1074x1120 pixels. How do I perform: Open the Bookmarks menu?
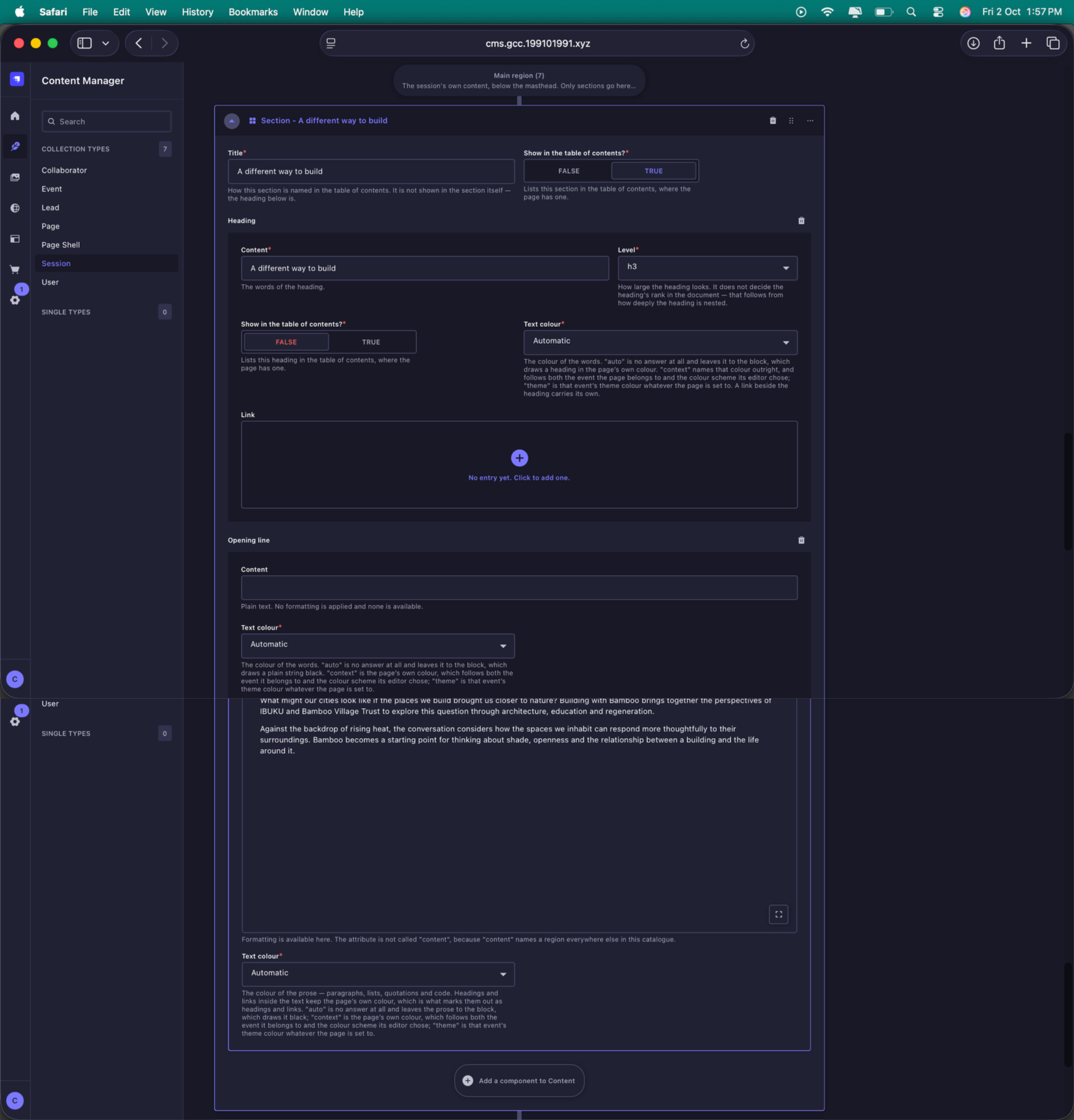point(253,12)
